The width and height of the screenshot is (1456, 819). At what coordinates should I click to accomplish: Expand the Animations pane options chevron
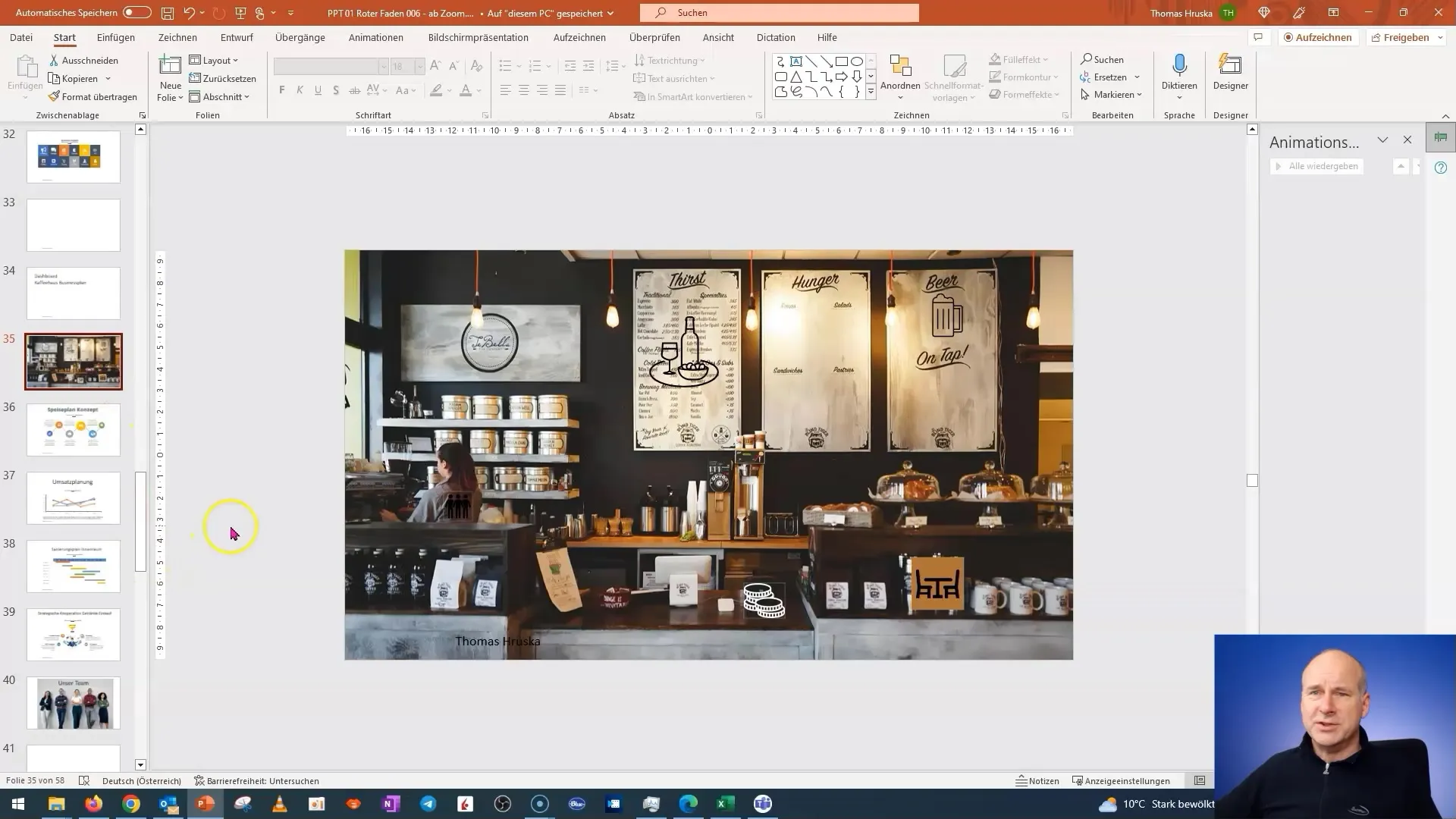1382,140
